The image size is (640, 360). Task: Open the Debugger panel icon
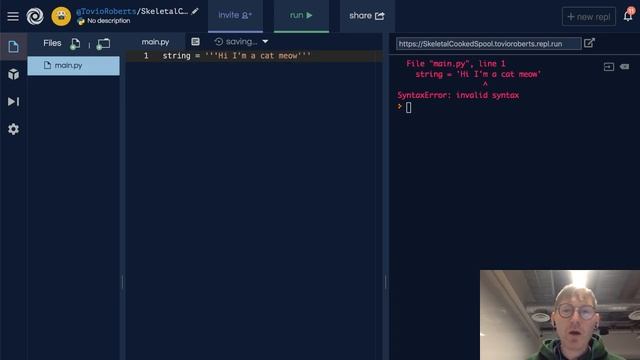(13, 101)
